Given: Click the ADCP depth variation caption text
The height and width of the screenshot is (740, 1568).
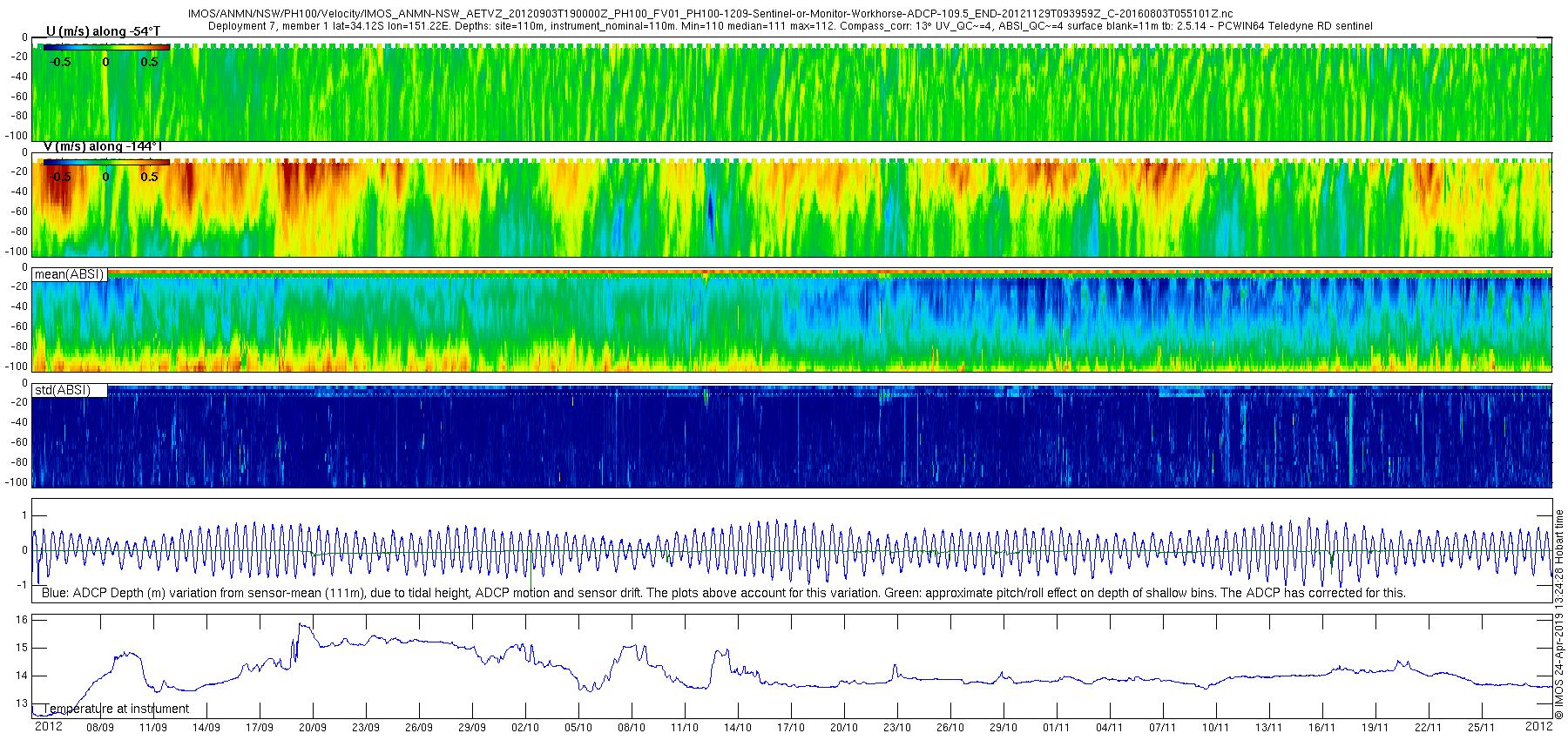Looking at the screenshot, I should [x=724, y=593].
